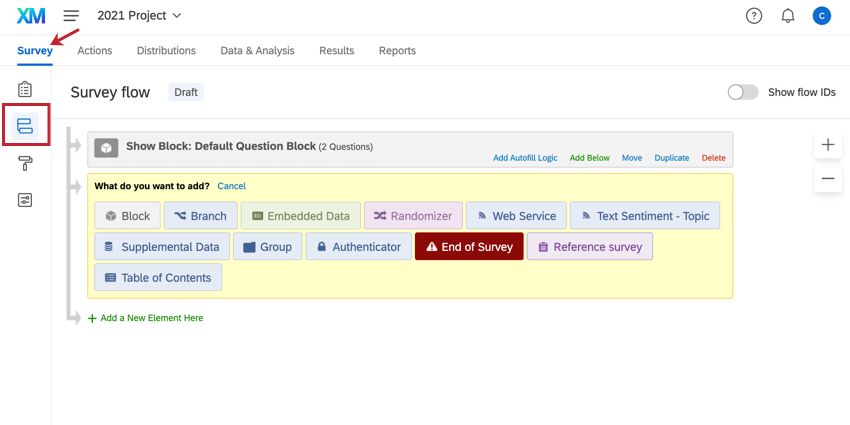Open Look and feel paint roller icon
This screenshot has height=425, width=850.
pos(25,163)
